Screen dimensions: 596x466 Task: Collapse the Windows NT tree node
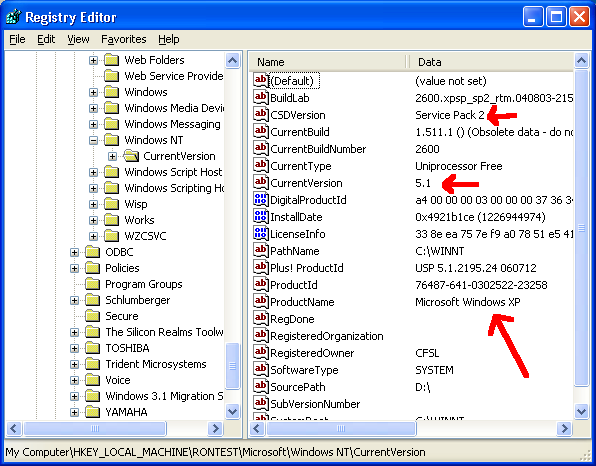point(94,140)
